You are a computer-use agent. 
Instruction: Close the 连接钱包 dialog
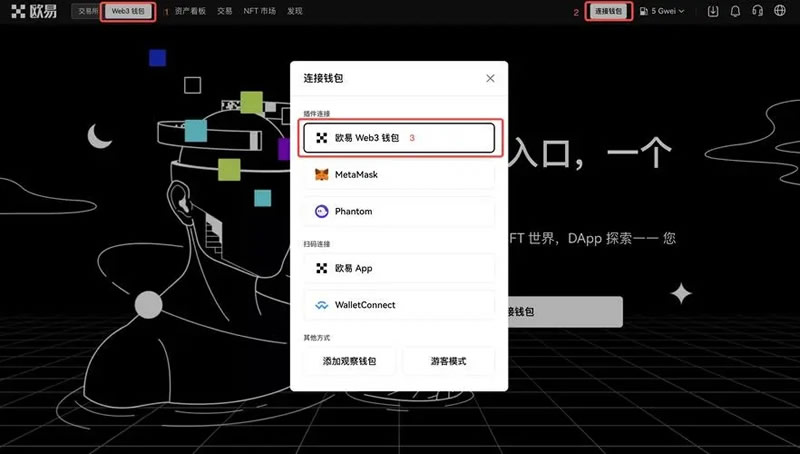click(490, 78)
